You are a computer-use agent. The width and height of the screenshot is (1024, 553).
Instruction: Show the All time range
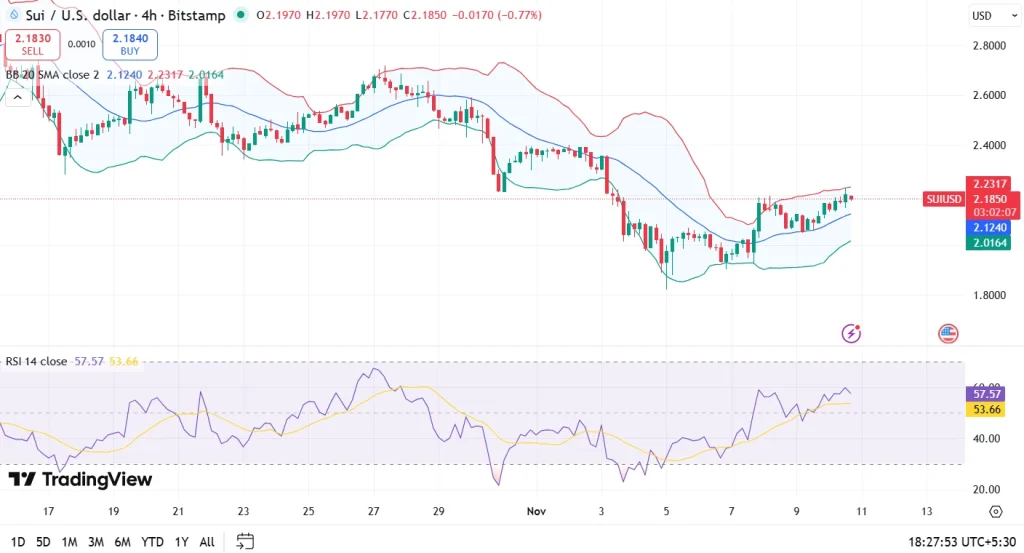click(206, 542)
